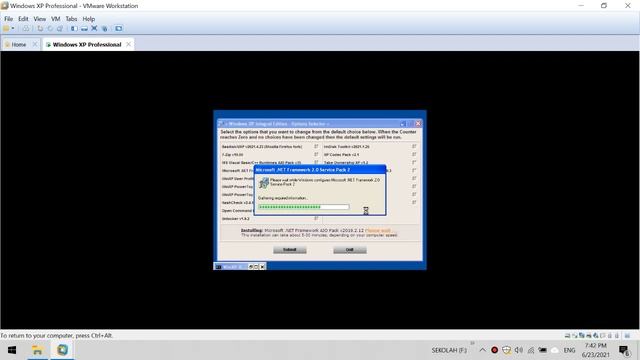
Task: Open the Windows Start menu
Action: coord(12,350)
